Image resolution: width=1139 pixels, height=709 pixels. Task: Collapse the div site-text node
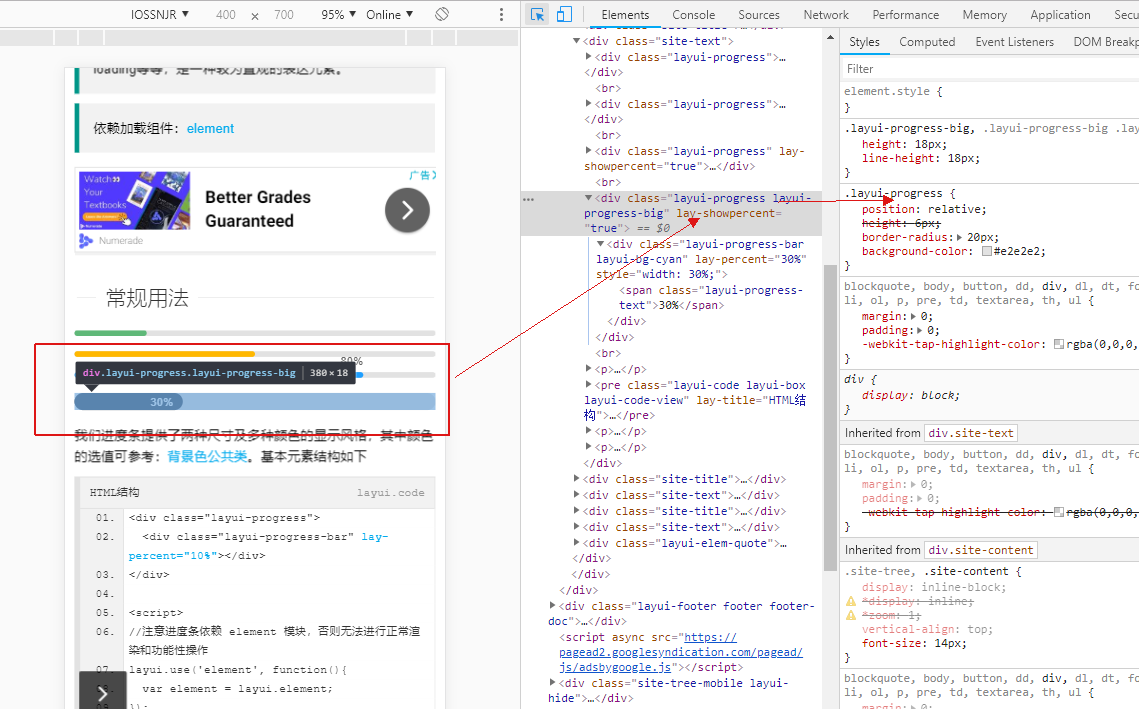[x=576, y=41]
